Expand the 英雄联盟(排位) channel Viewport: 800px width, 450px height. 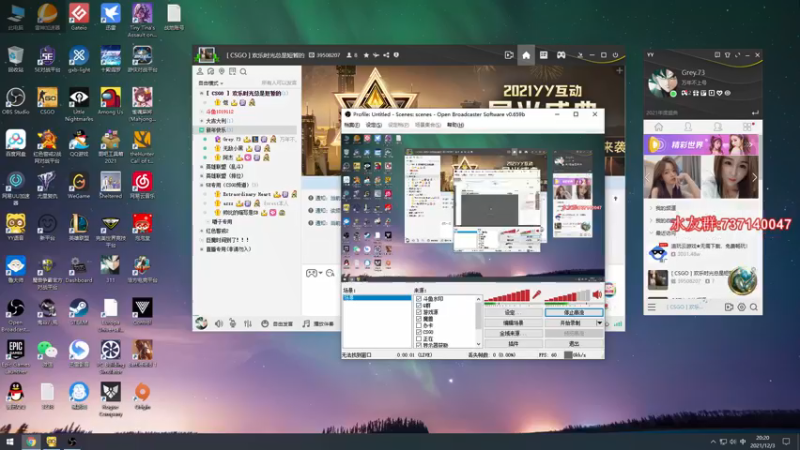point(202,176)
